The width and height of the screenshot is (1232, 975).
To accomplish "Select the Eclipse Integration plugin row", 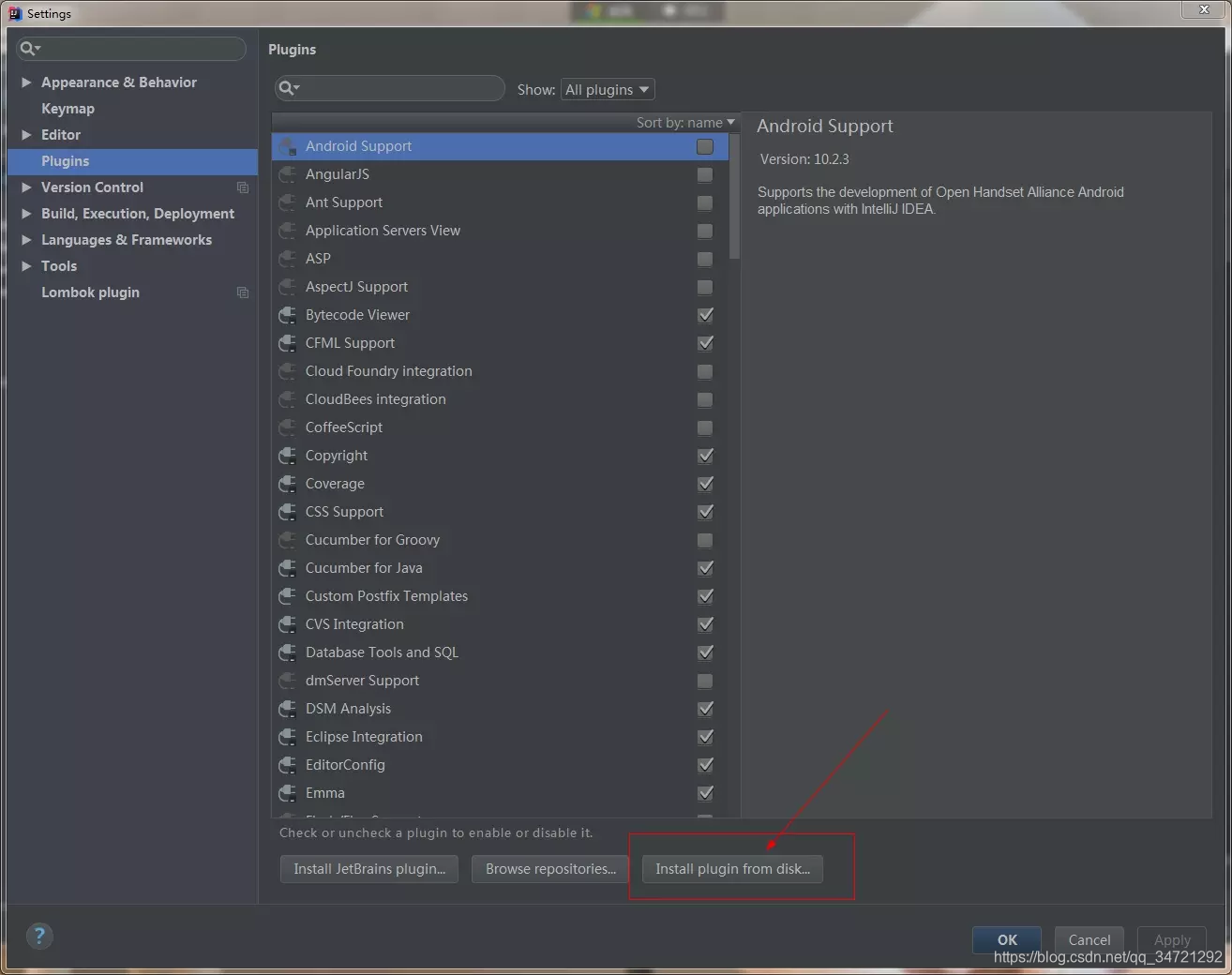I will [x=501, y=737].
